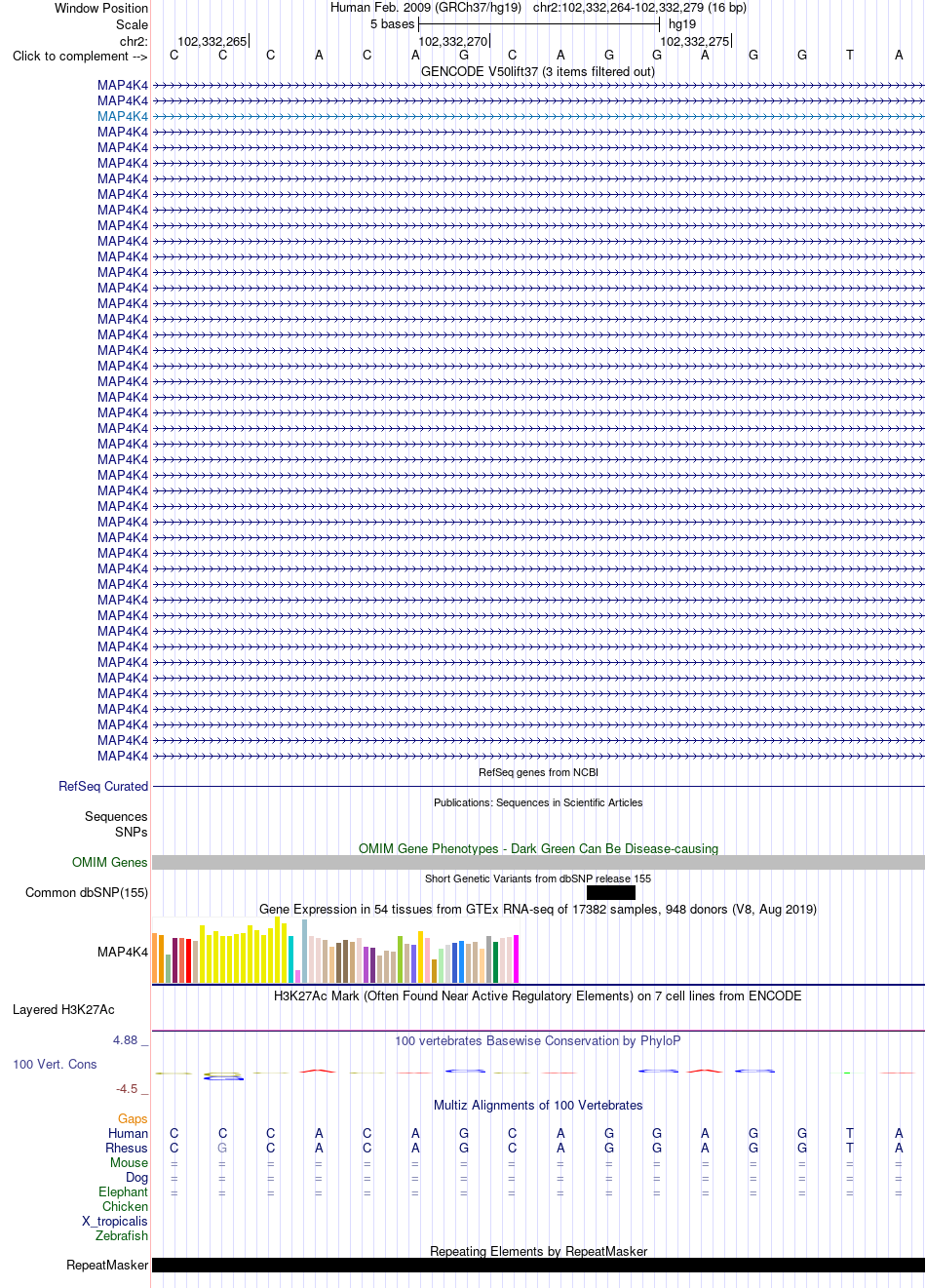Click the Elephant alignment row label

click(x=123, y=1191)
